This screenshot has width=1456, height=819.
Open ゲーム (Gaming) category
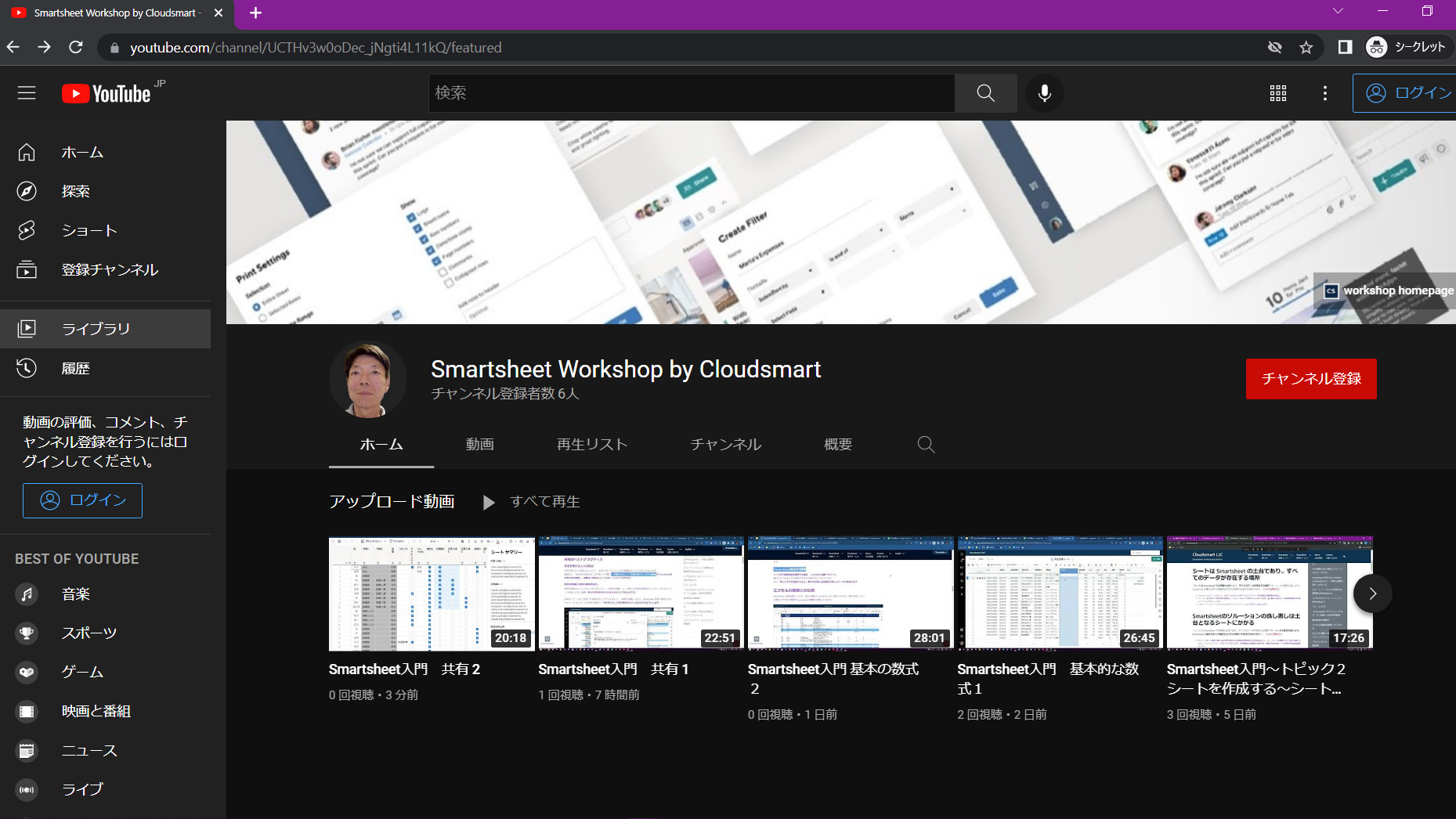106,673
